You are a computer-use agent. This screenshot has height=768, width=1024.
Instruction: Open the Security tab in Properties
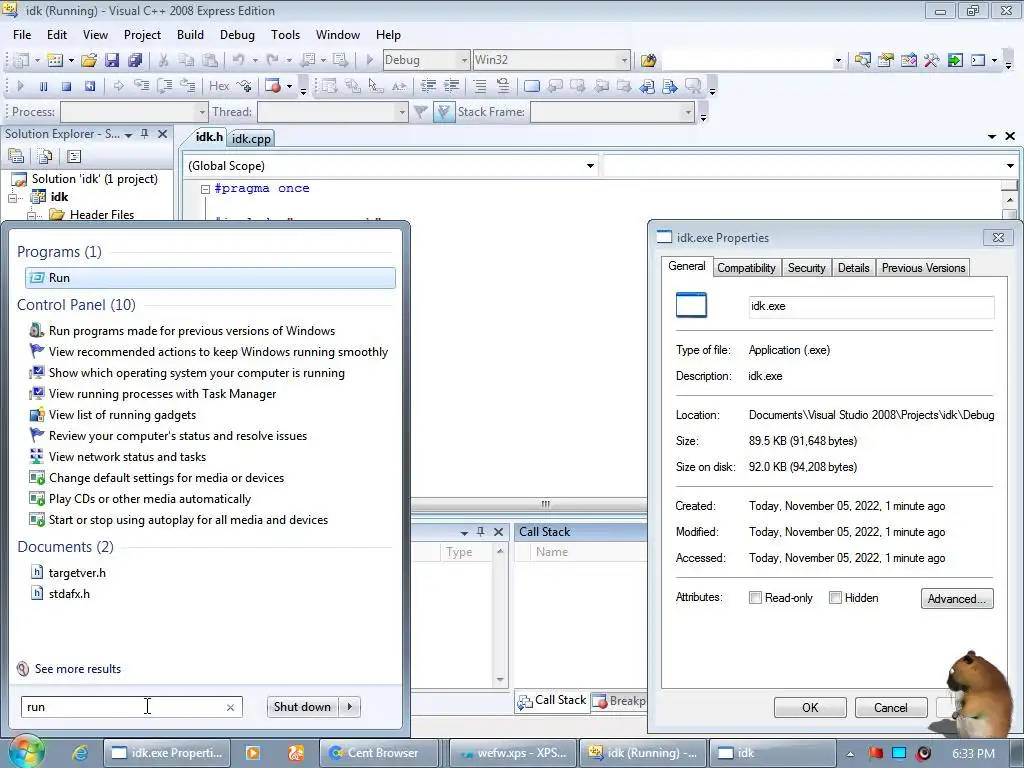tap(806, 268)
